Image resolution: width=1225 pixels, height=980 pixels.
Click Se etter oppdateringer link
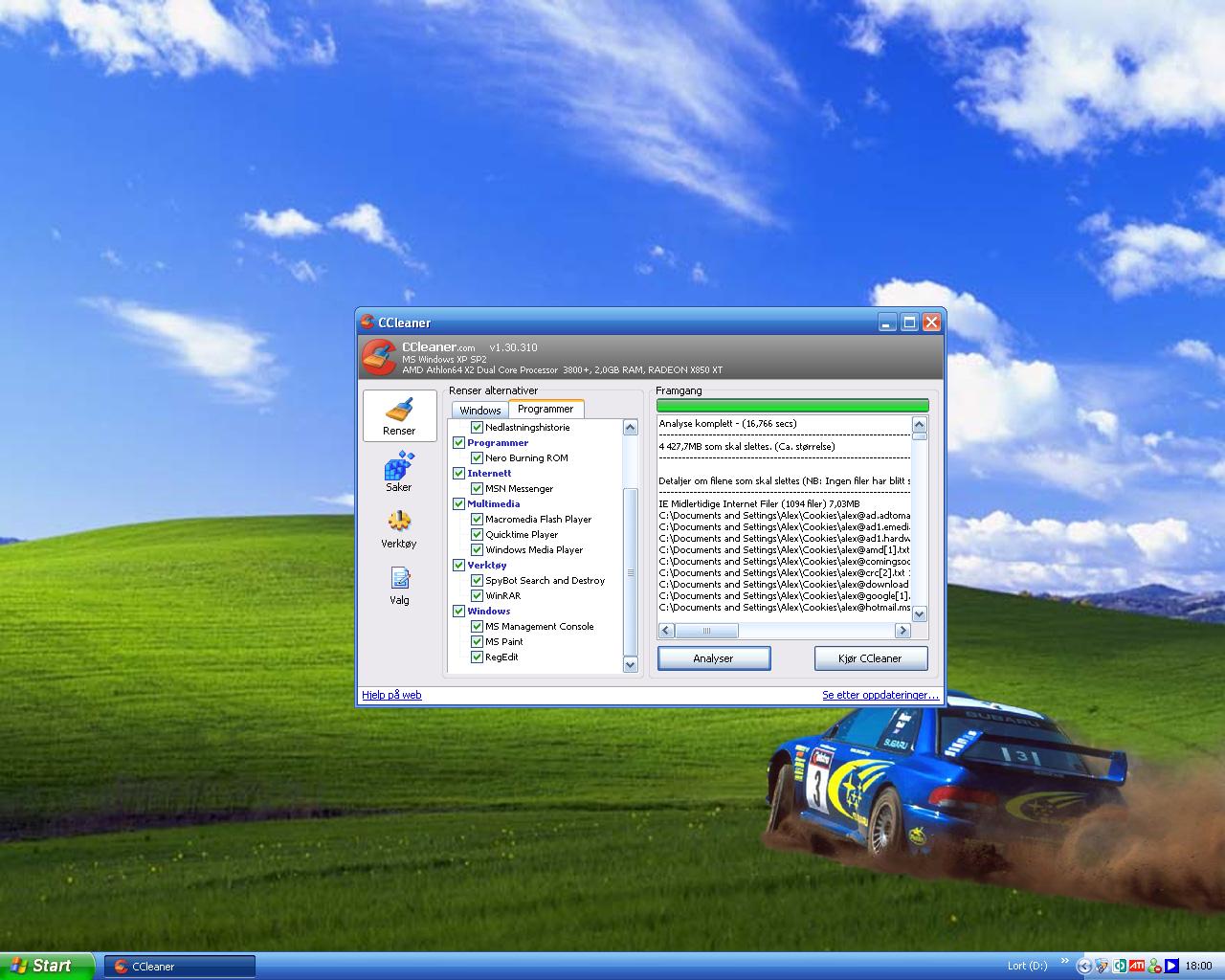tap(880, 695)
